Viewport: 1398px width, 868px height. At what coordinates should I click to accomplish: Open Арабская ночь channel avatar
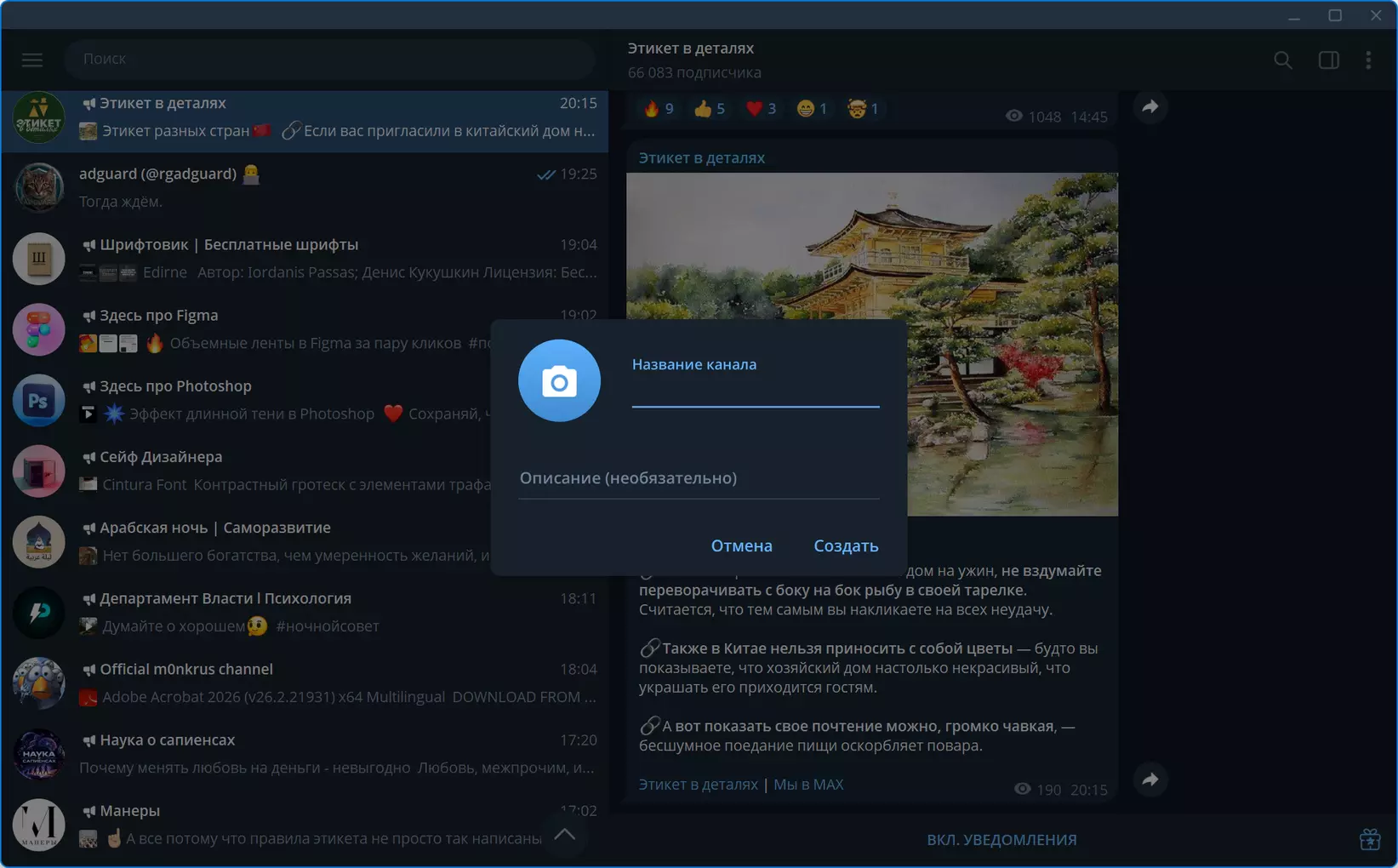(38, 541)
